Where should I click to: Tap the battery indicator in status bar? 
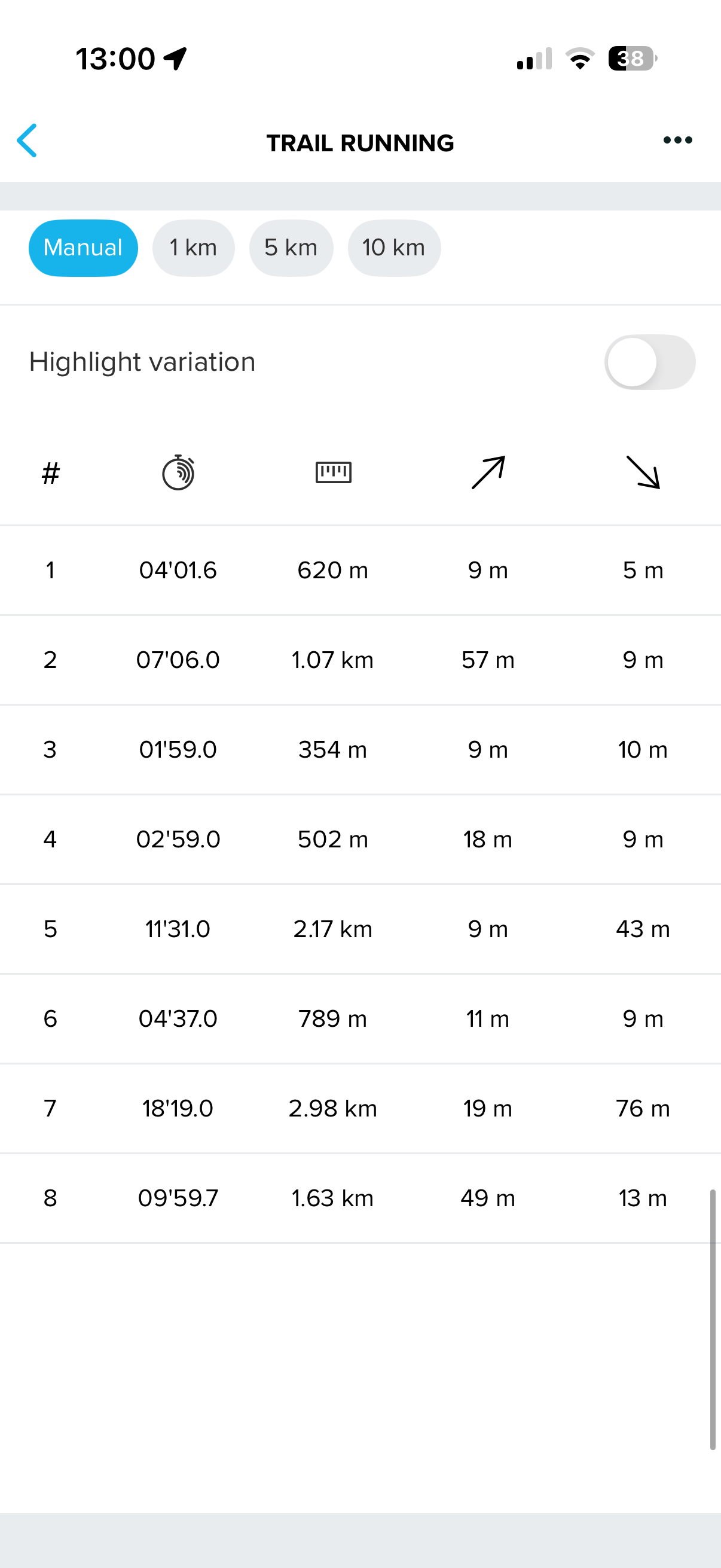point(631,59)
